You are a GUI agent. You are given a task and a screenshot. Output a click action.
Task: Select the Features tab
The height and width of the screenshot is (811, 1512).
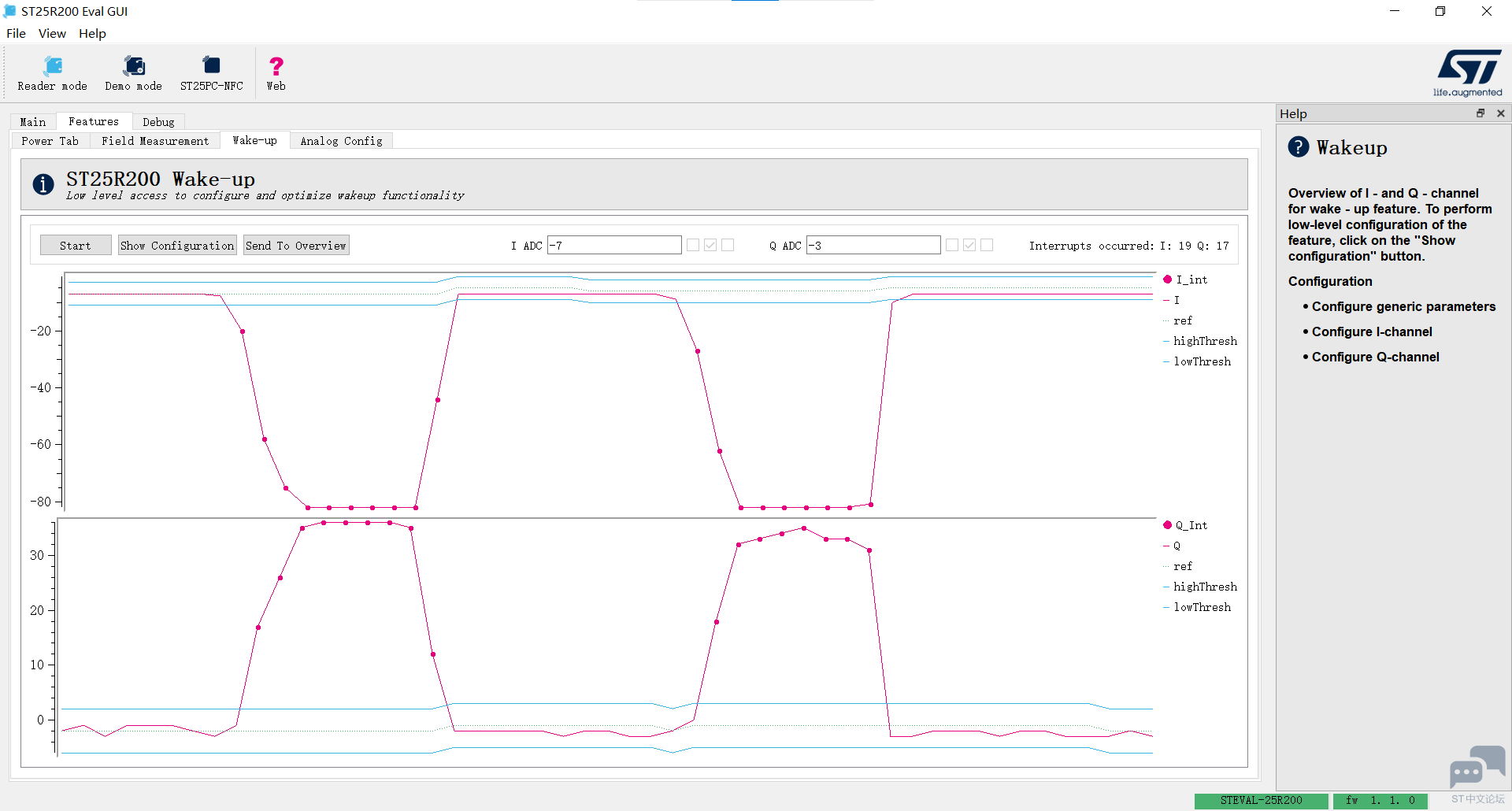click(94, 121)
